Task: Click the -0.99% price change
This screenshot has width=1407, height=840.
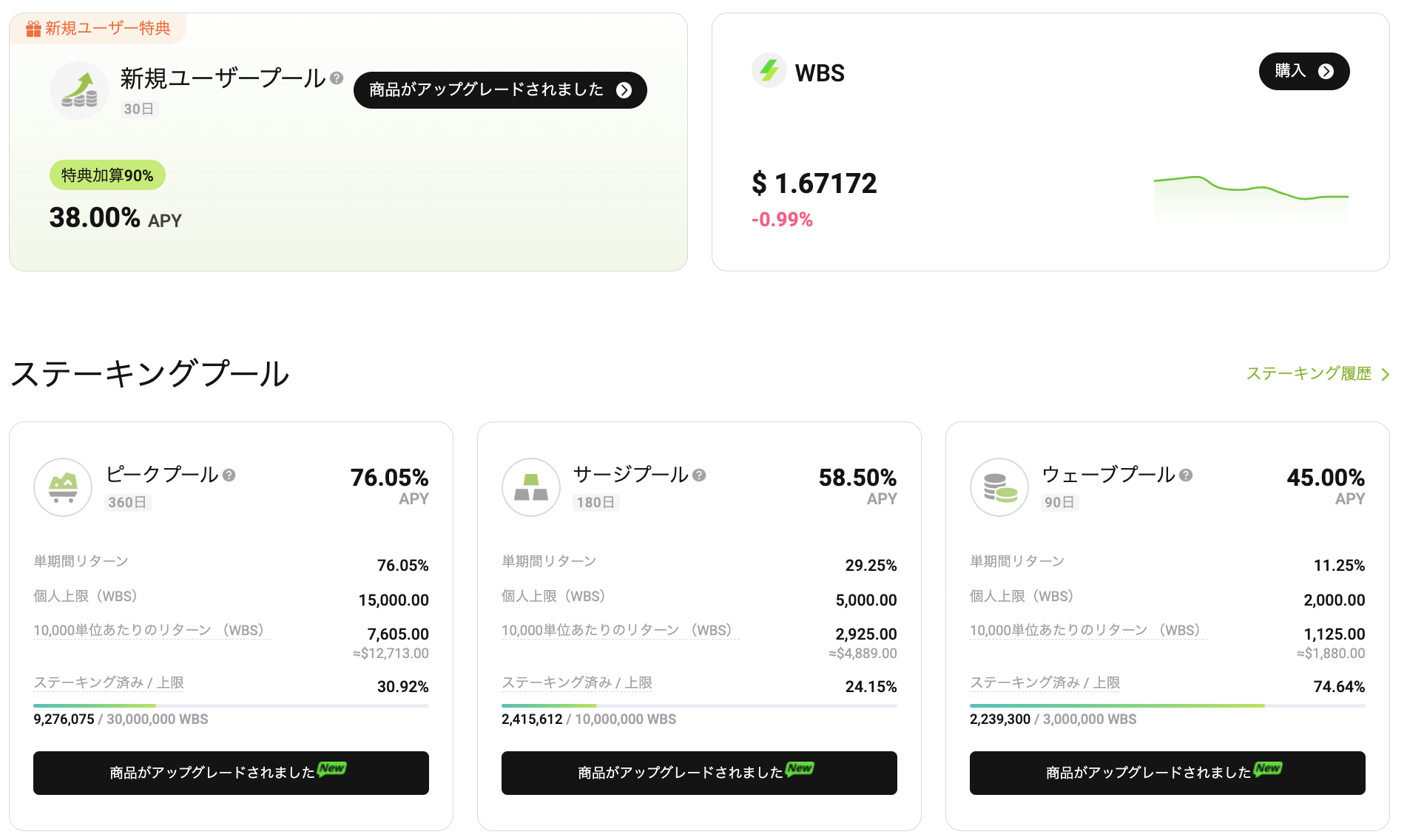Action: (782, 220)
